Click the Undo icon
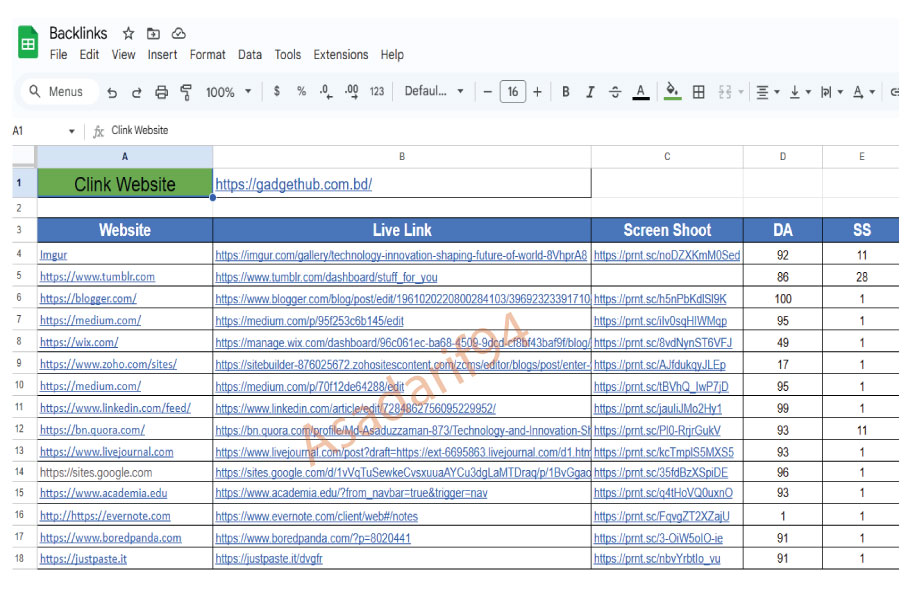This screenshot has height=595, width=909. click(112, 90)
